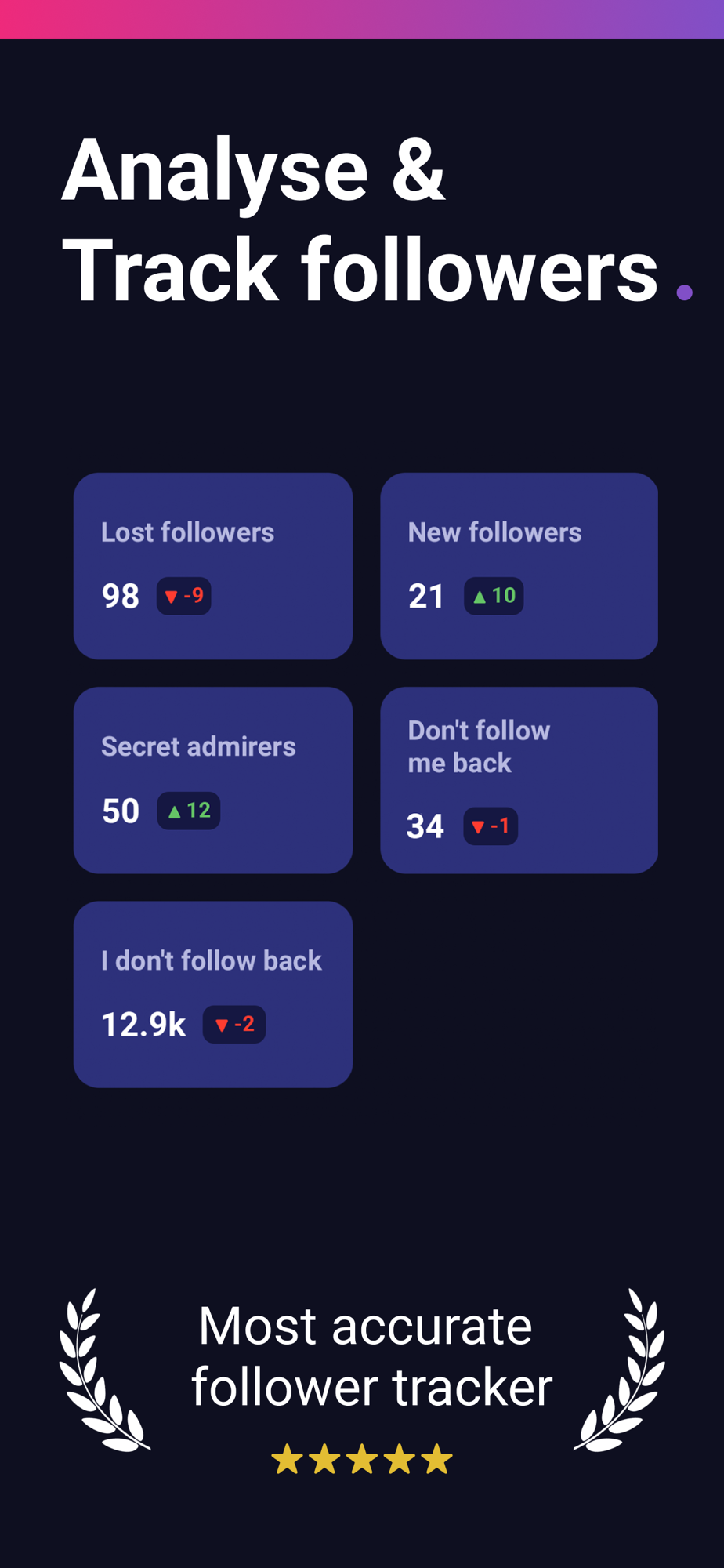Click the 12.9k count value
This screenshot has width=724, height=1568.
[143, 1025]
